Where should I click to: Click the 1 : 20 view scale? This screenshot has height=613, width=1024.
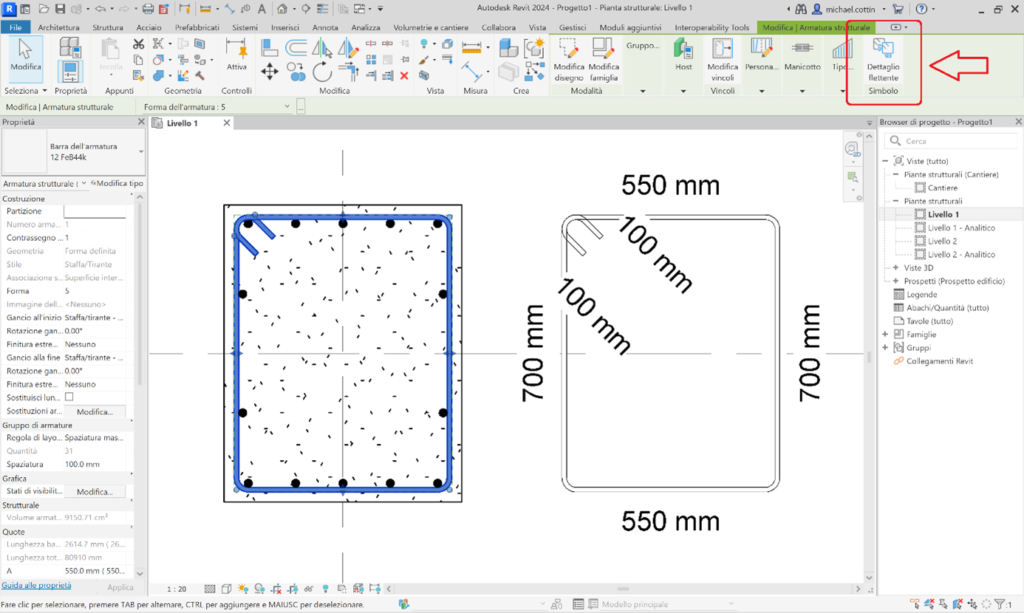(x=176, y=589)
